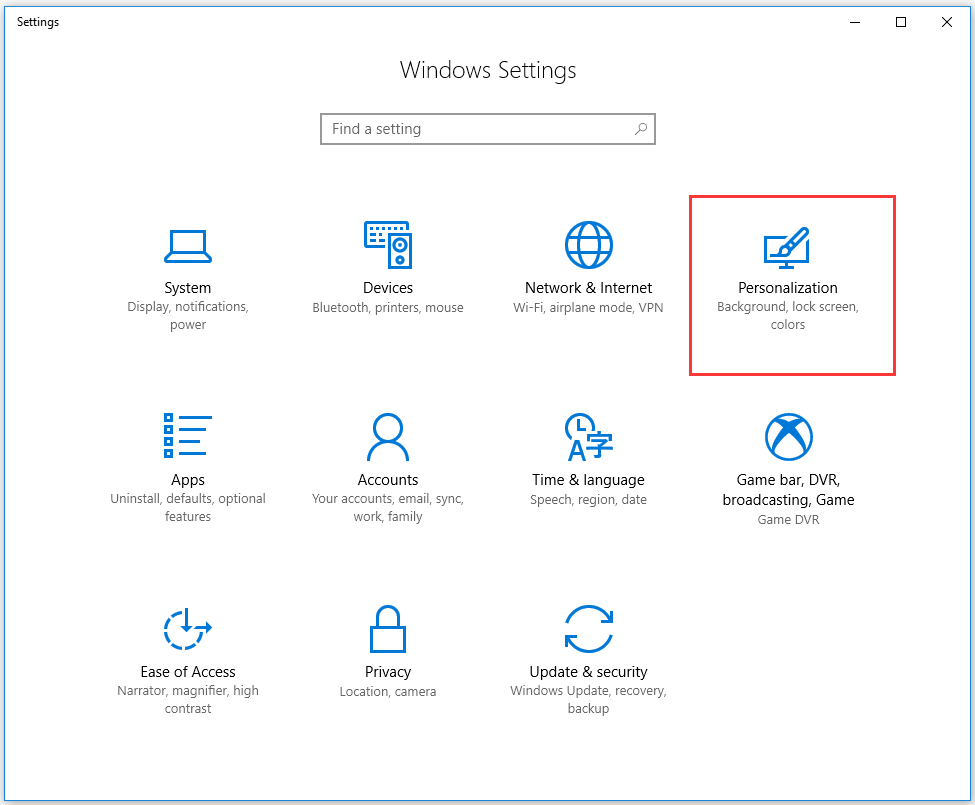Focus the Find a setting search box
This screenshot has width=975, height=805.
click(488, 129)
